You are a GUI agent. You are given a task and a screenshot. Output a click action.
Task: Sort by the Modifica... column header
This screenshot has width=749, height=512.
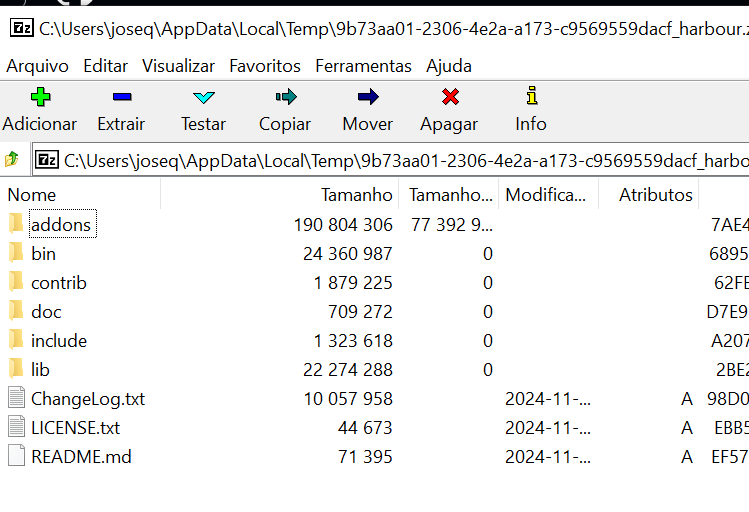tap(548, 195)
